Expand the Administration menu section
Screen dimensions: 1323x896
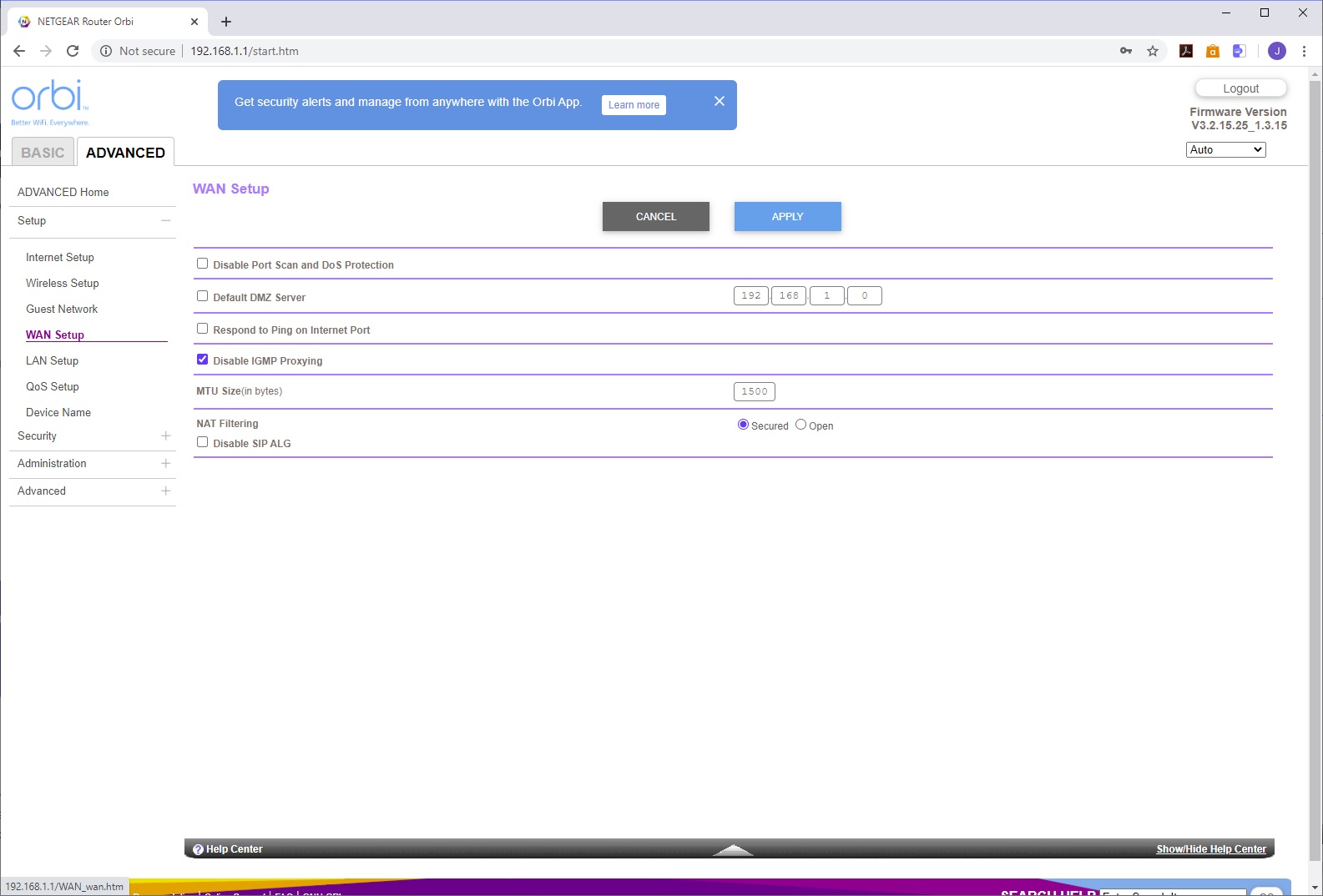tap(165, 463)
